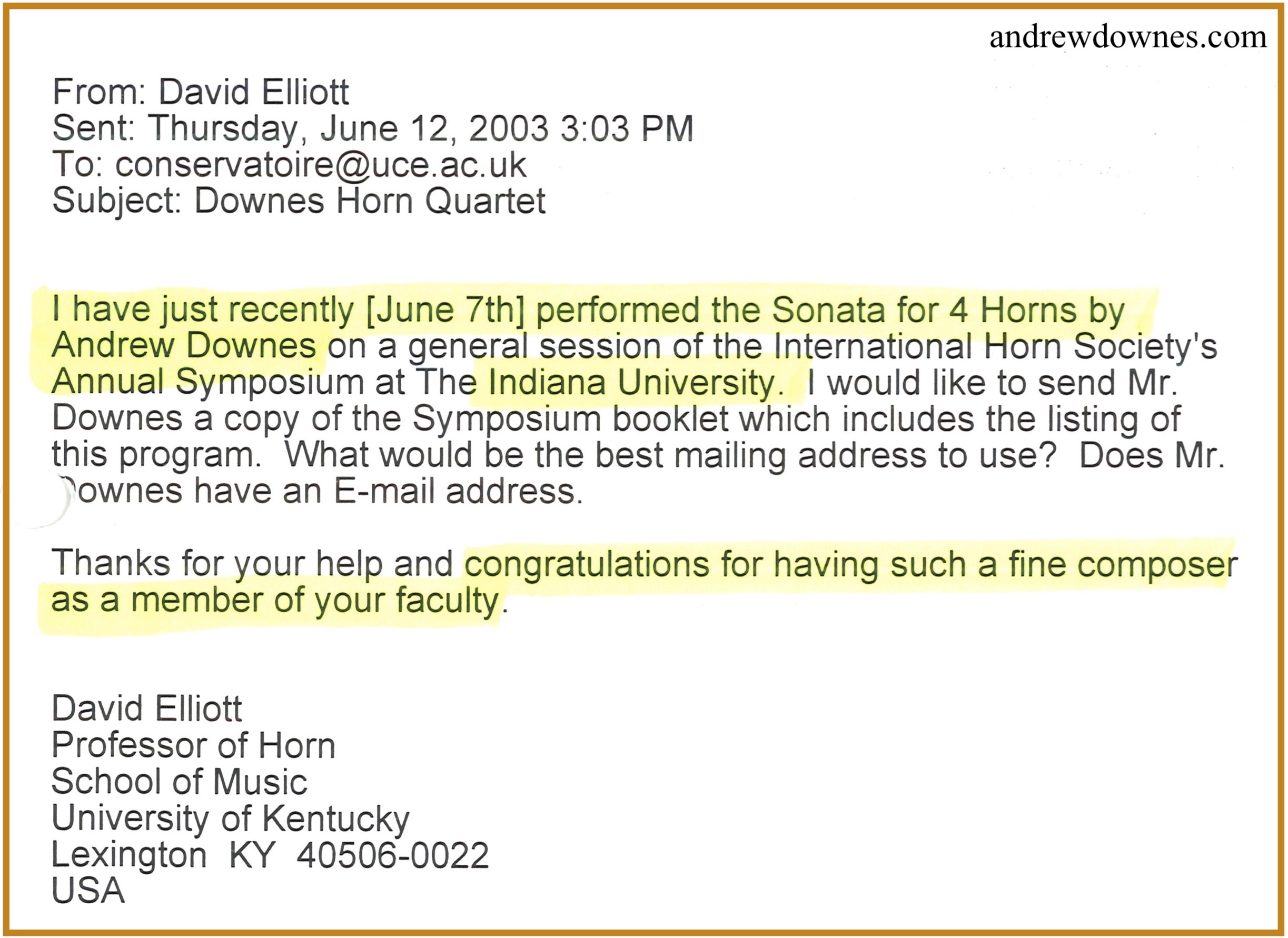Click the conservatoire@uce.ac.uk email address
This screenshot has height=938, width=1288.
pos(321,165)
